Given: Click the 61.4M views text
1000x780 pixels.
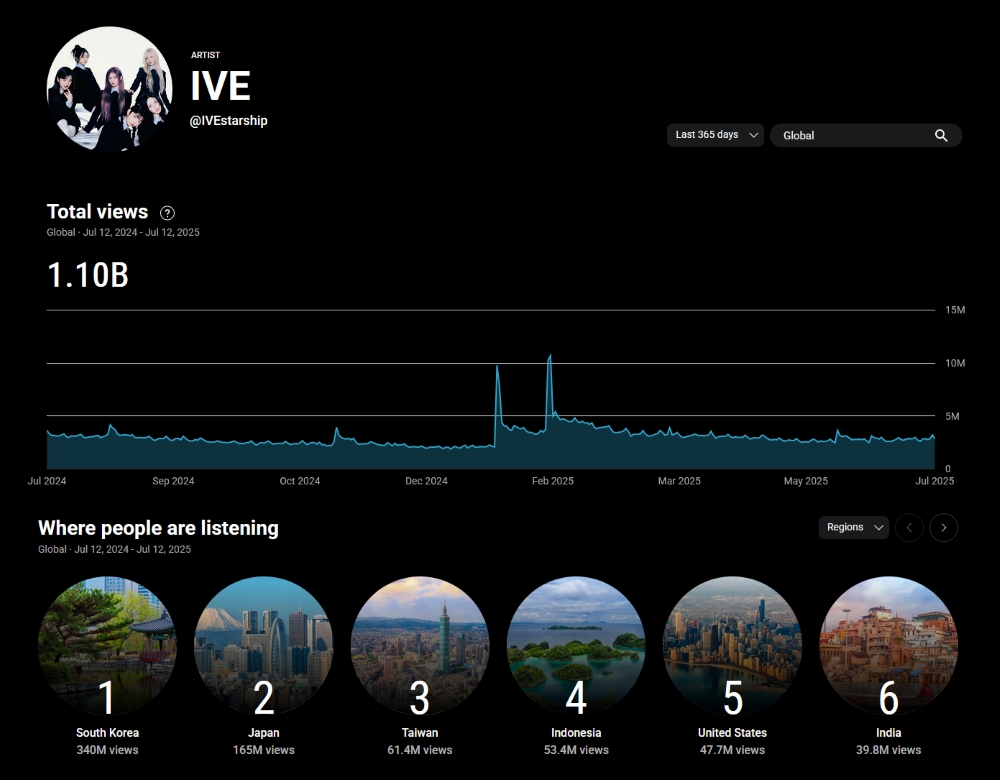Looking at the screenshot, I should pyautogui.click(x=420, y=750).
